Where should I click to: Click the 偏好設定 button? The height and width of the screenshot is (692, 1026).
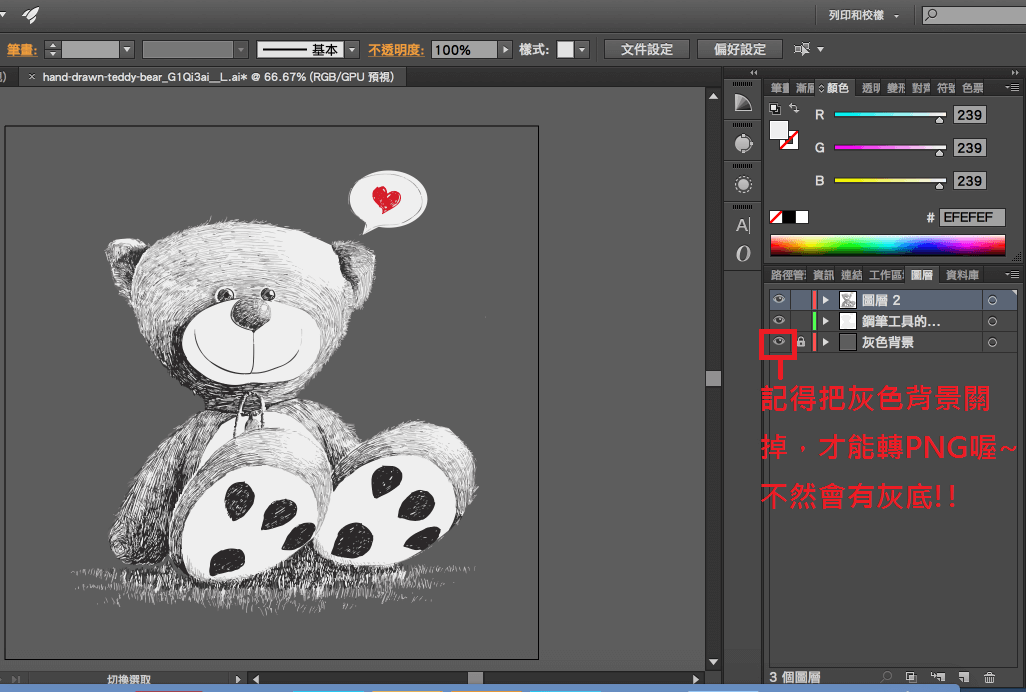point(739,49)
